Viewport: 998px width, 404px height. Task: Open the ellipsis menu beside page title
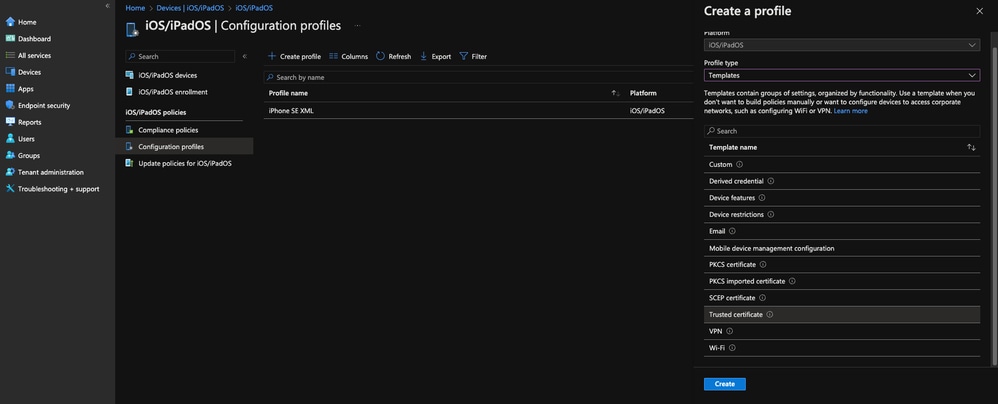coord(358,26)
